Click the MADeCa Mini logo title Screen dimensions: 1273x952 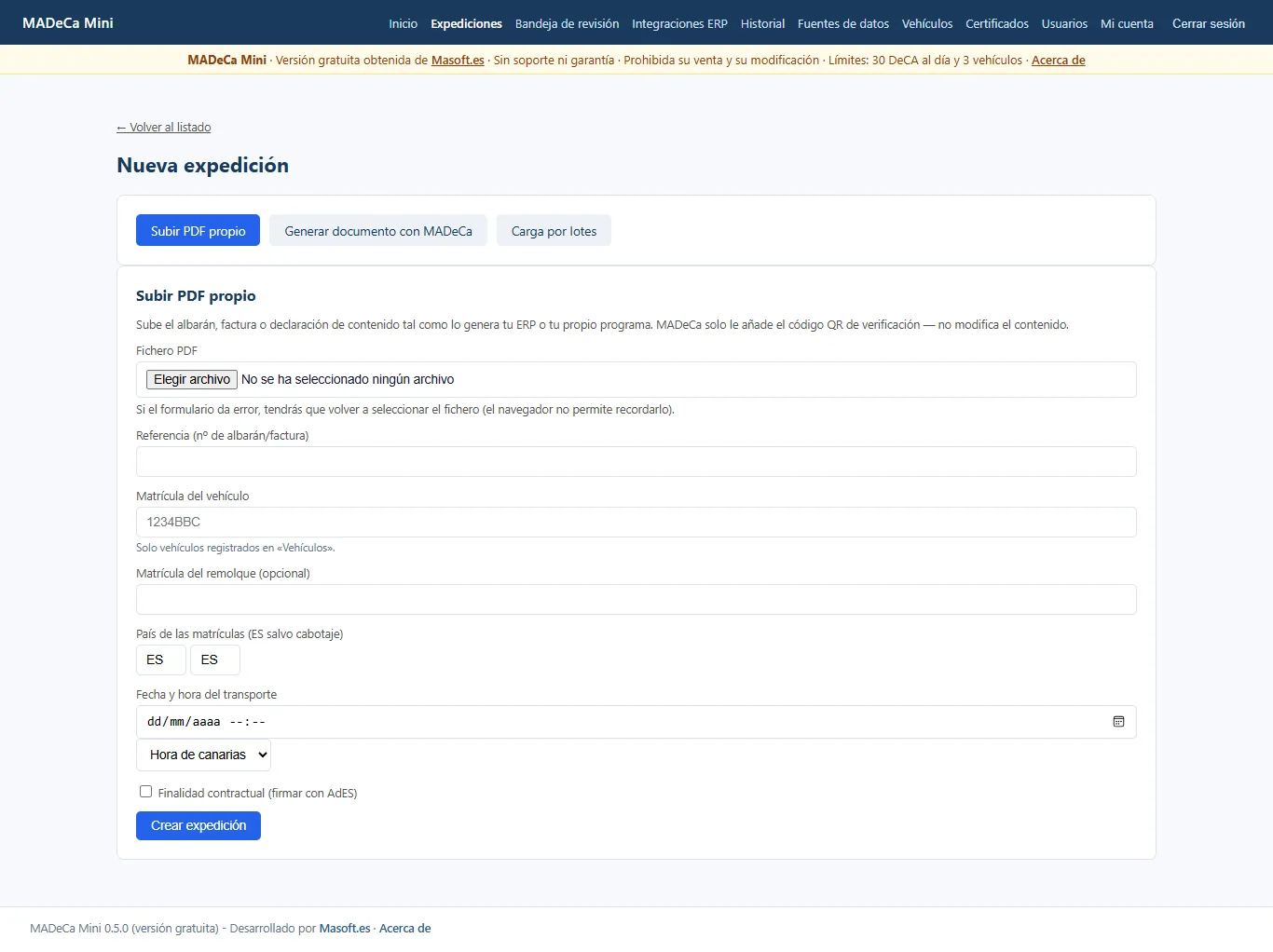pyautogui.click(x=68, y=22)
